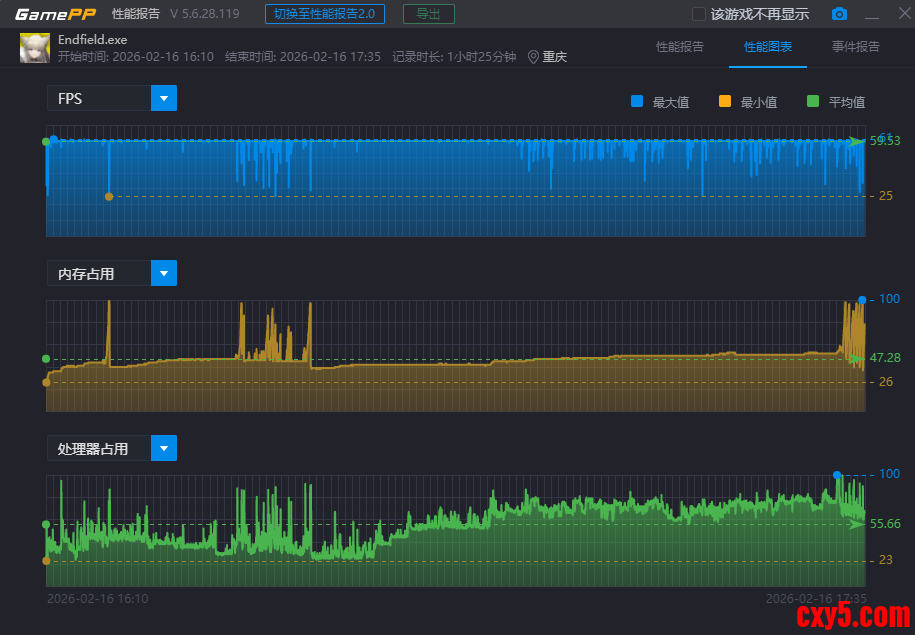Open the FPS metric dropdown arrow
This screenshot has width=915, height=635.
(x=164, y=98)
